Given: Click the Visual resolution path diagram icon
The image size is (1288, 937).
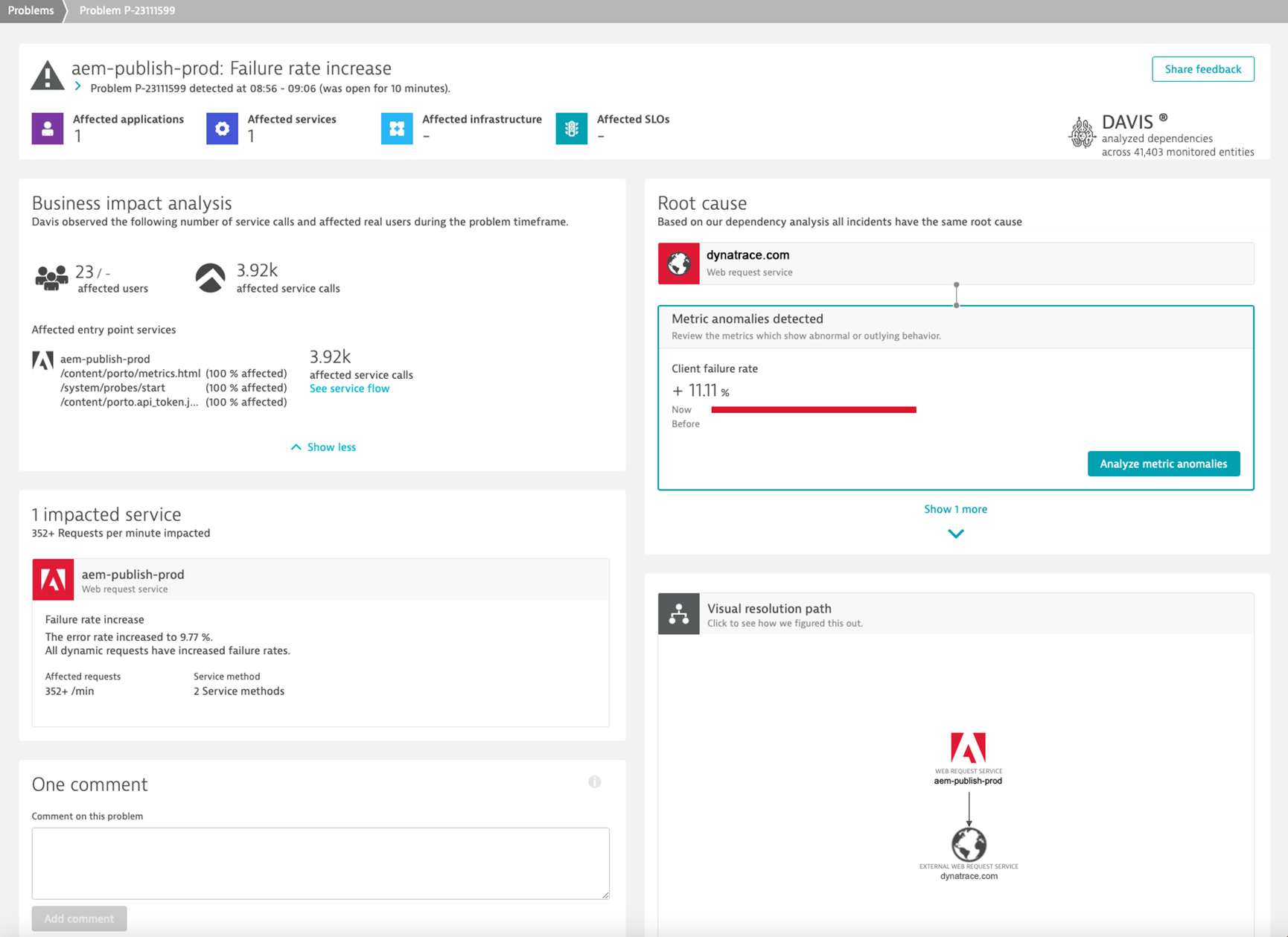Looking at the screenshot, I should click(x=678, y=613).
